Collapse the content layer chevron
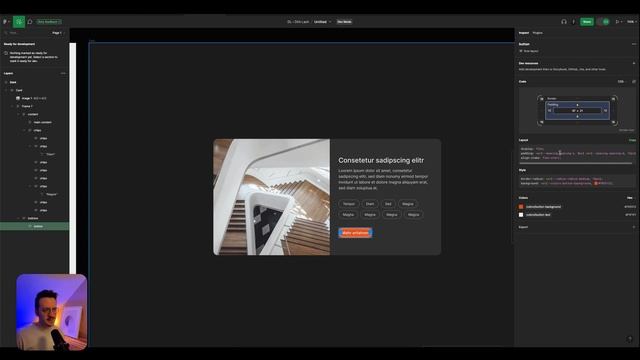Viewport: 640px width, 360px height. (18, 114)
